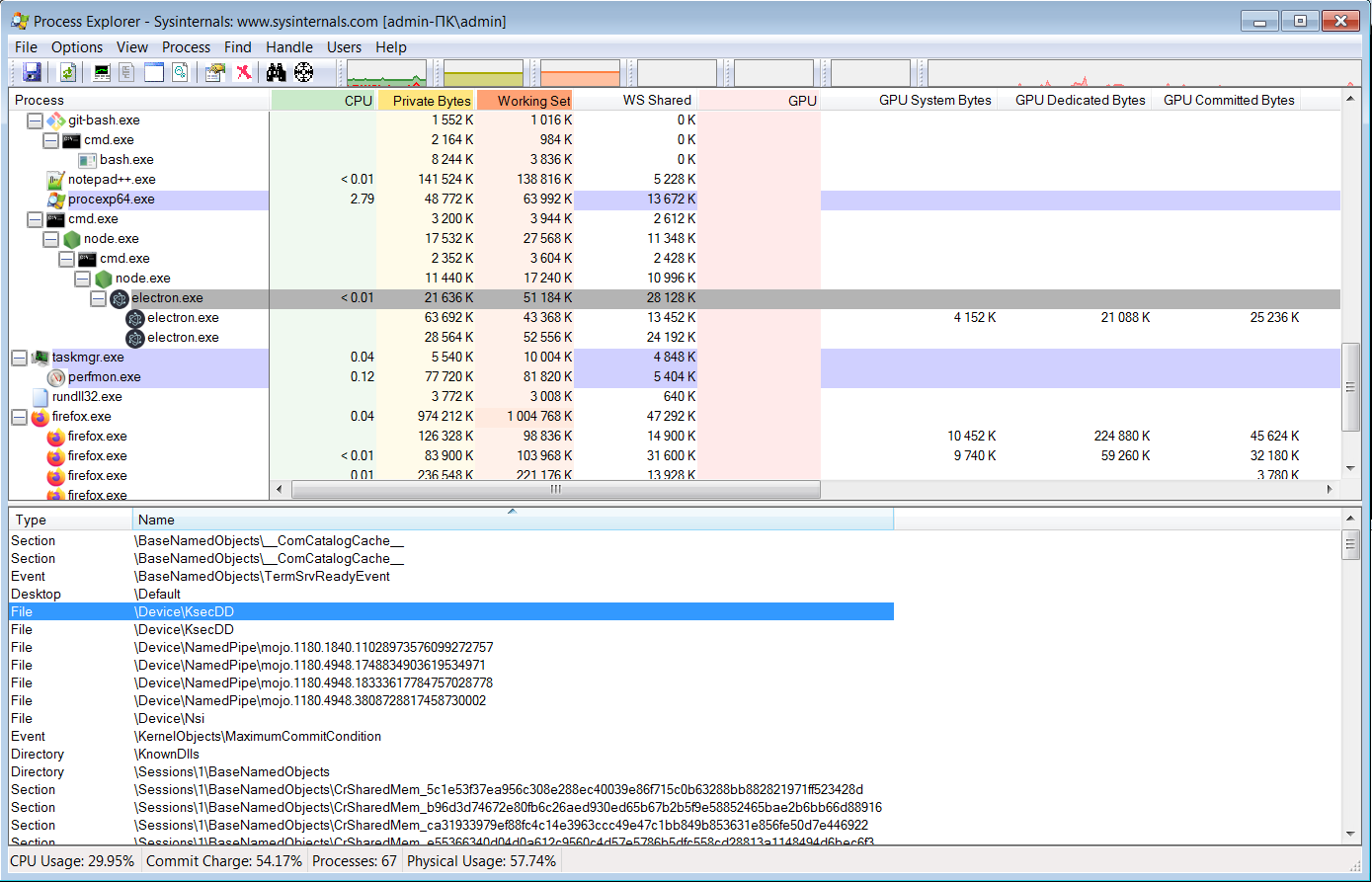Click the process list scroll down arrow
Image resolution: width=1372 pixels, height=882 pixels.
click(1350, 469)
